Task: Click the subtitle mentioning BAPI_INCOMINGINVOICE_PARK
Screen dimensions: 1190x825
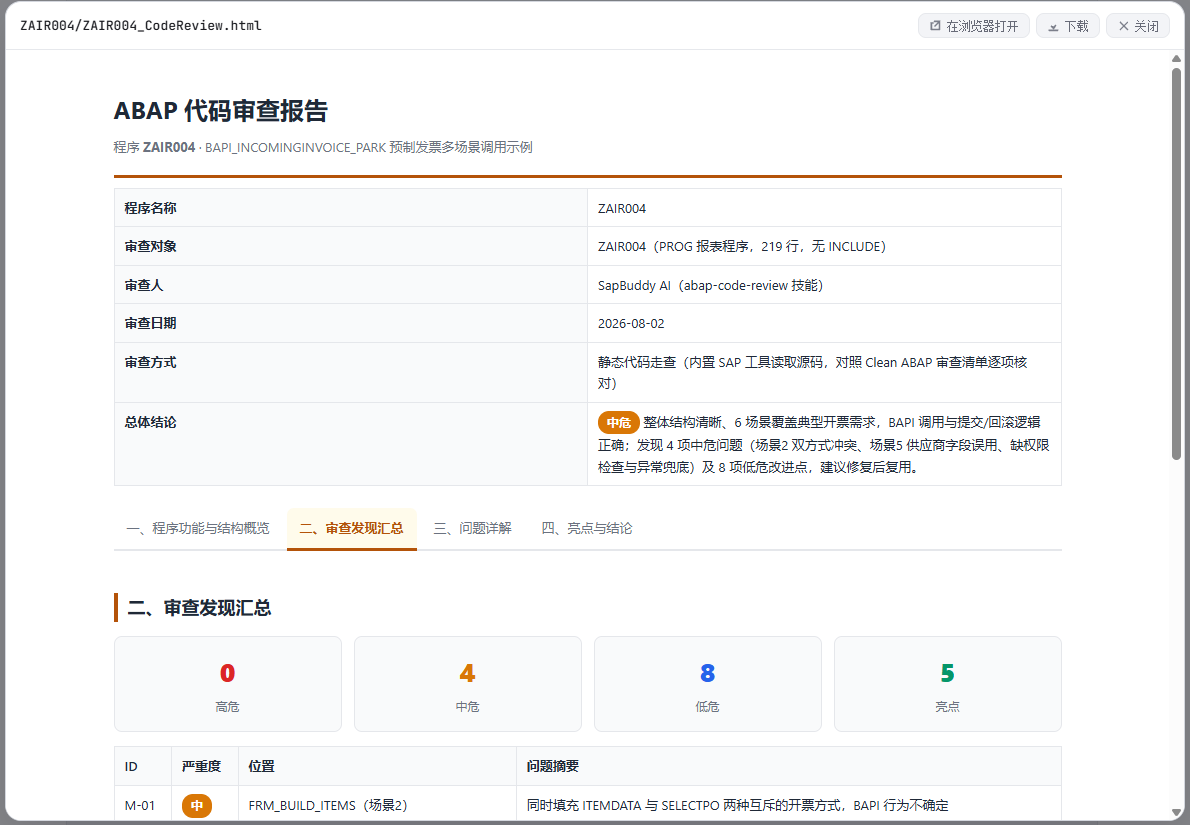Action: tap(323, 147)
